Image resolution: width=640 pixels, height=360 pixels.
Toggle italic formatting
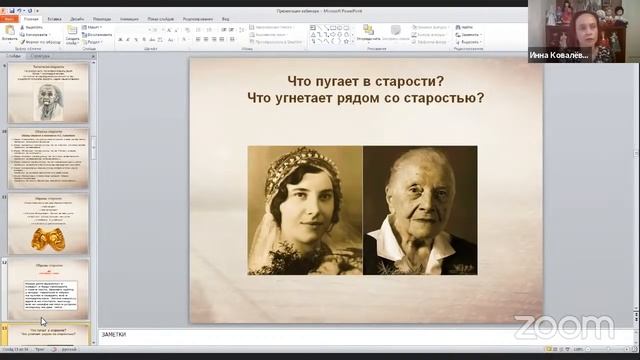click(128, 40)
